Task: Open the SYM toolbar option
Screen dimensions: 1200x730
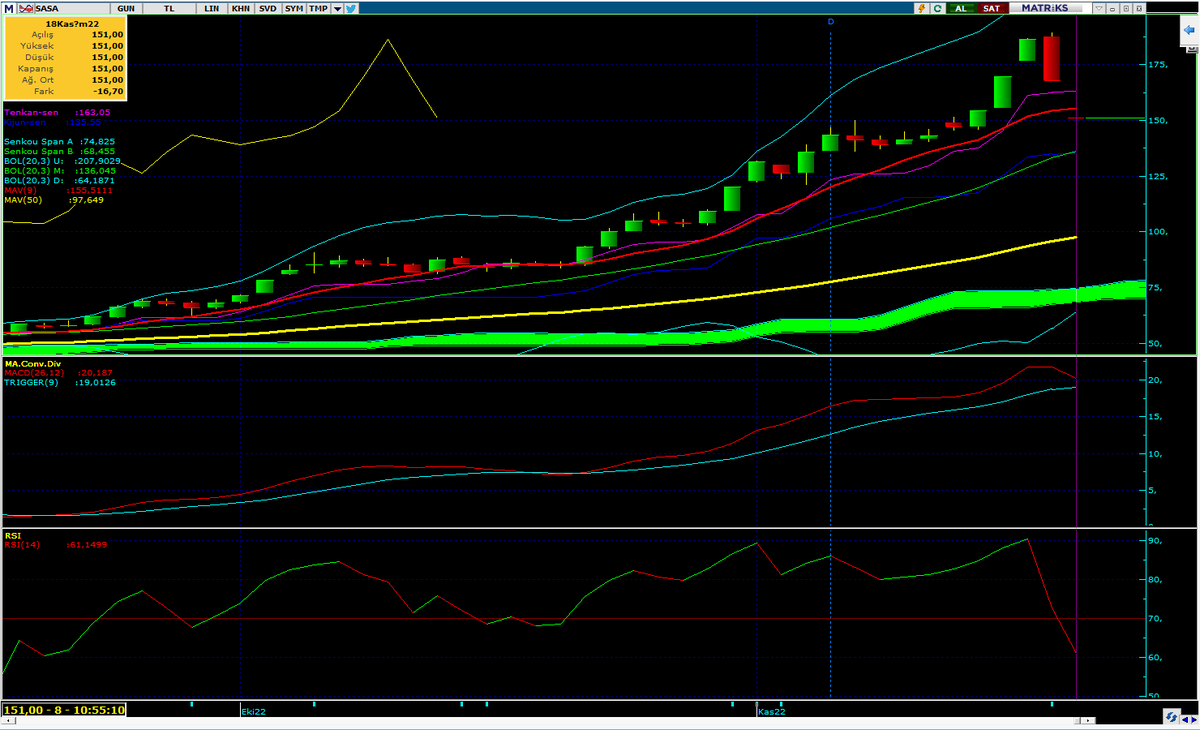Action: point(293,8)
